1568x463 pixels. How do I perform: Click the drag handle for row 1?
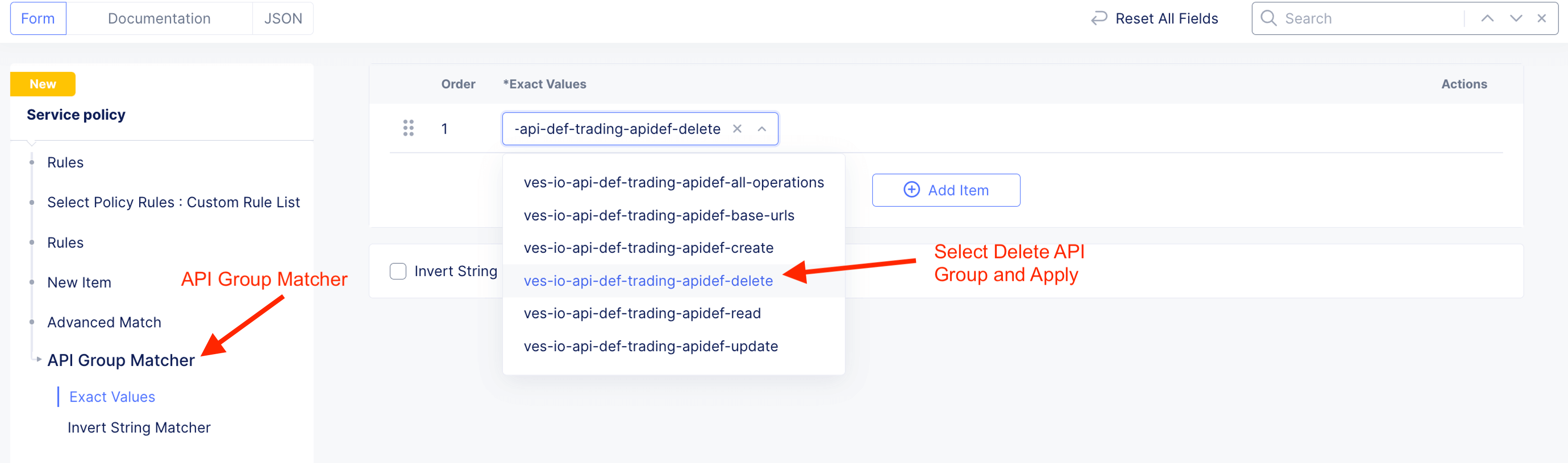[408, 128]
